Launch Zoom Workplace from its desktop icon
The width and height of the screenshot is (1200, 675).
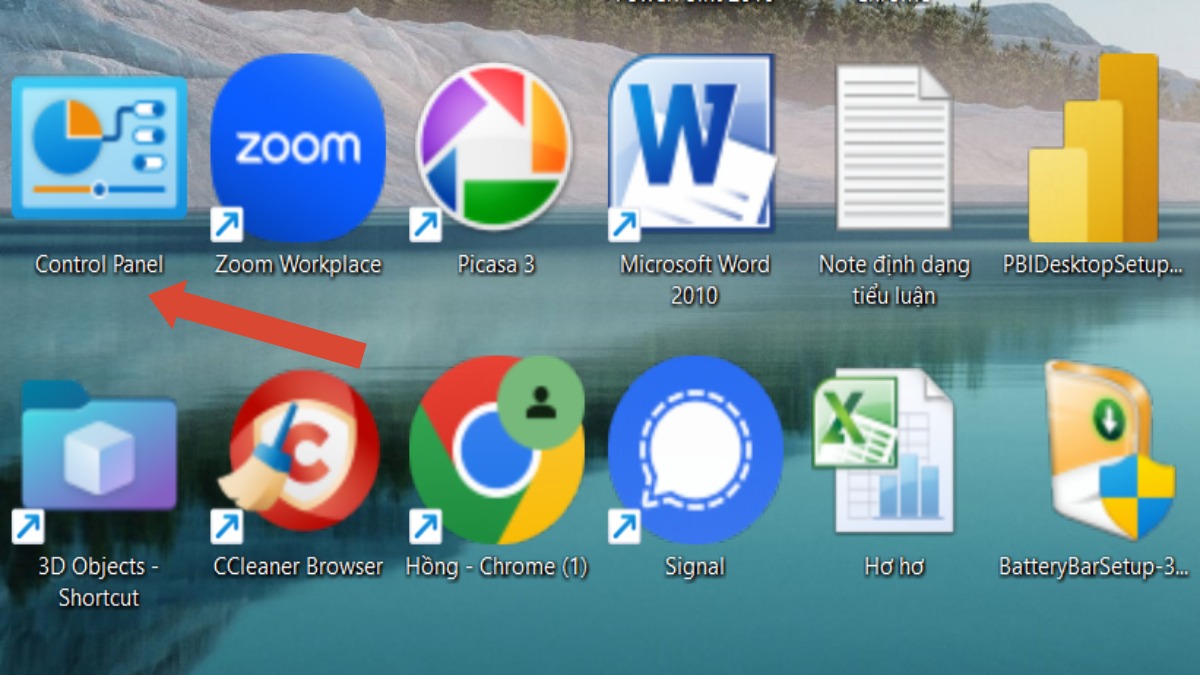[x=298, y=147]
